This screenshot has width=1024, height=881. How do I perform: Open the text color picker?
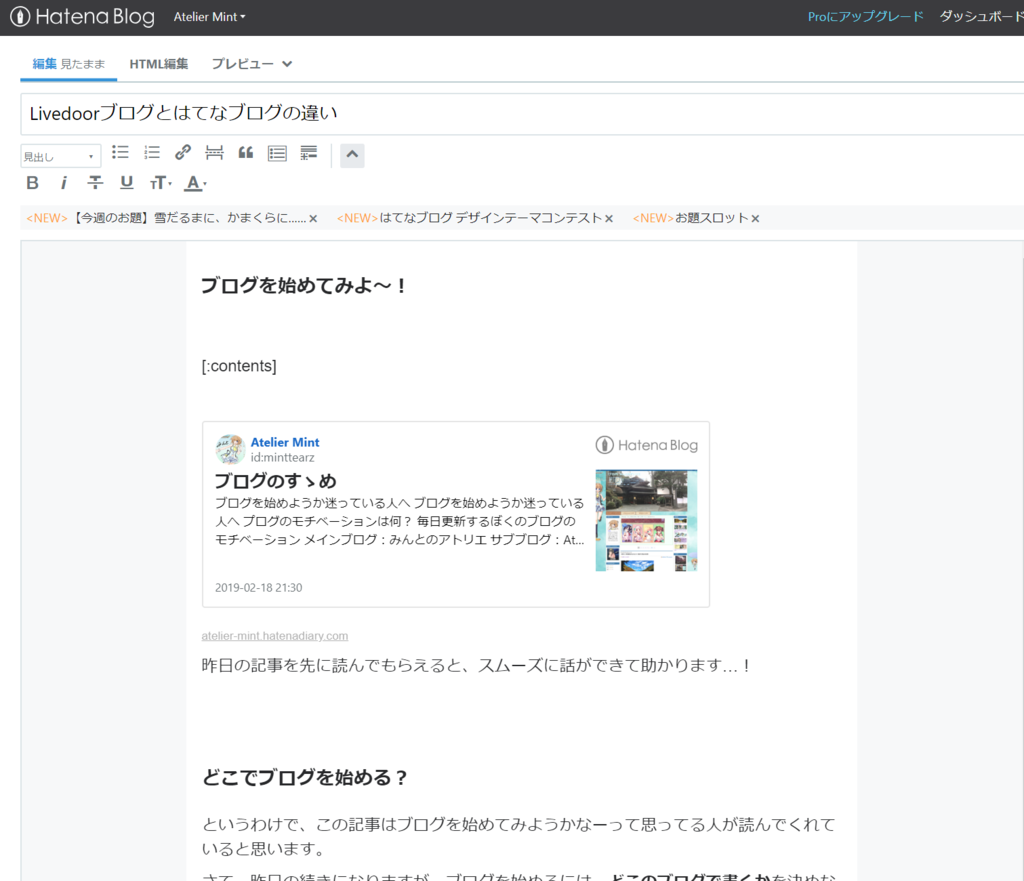[x=195, y=183]
